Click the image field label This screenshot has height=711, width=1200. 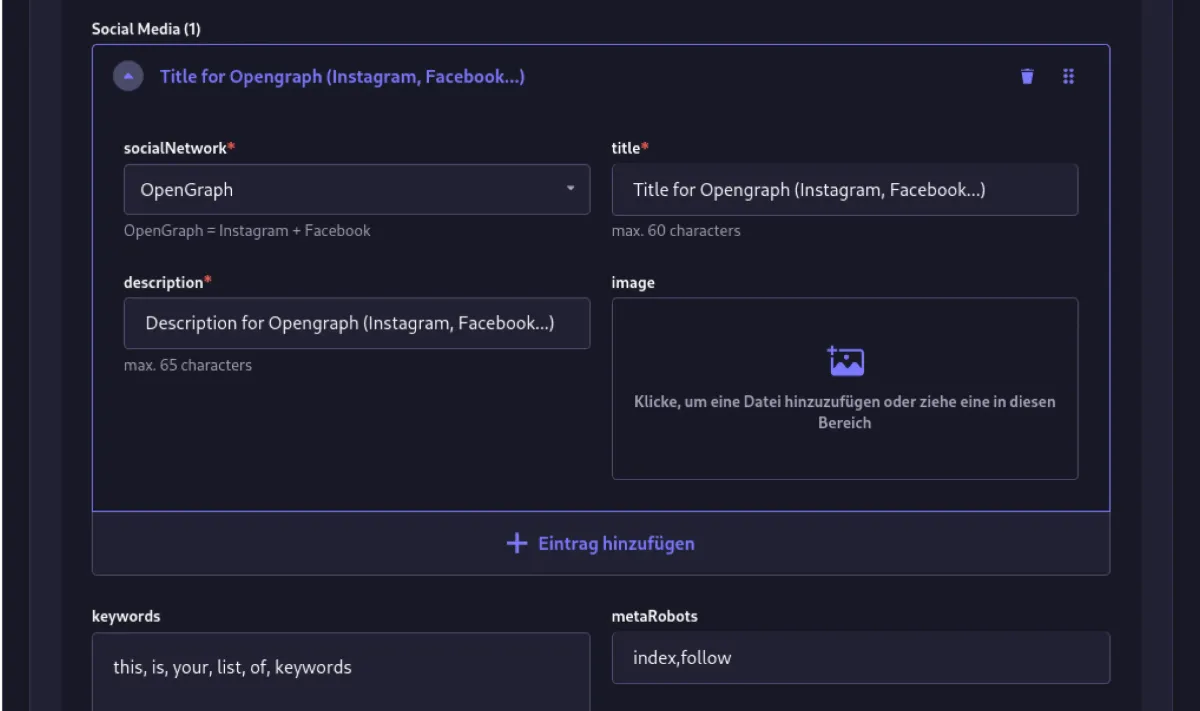click(x=633, y=283)
